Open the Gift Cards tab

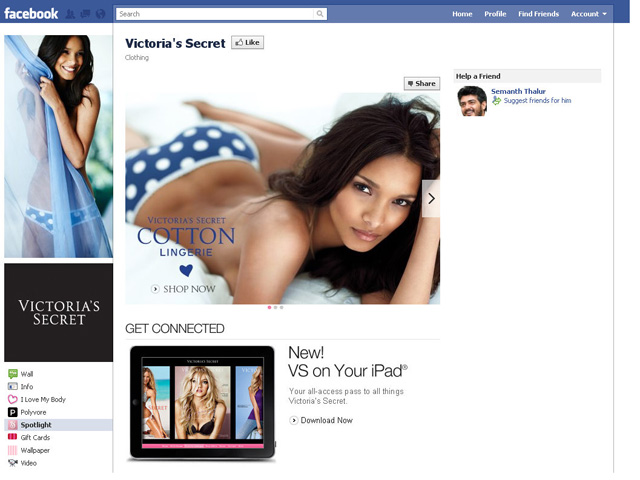[35, 437]
